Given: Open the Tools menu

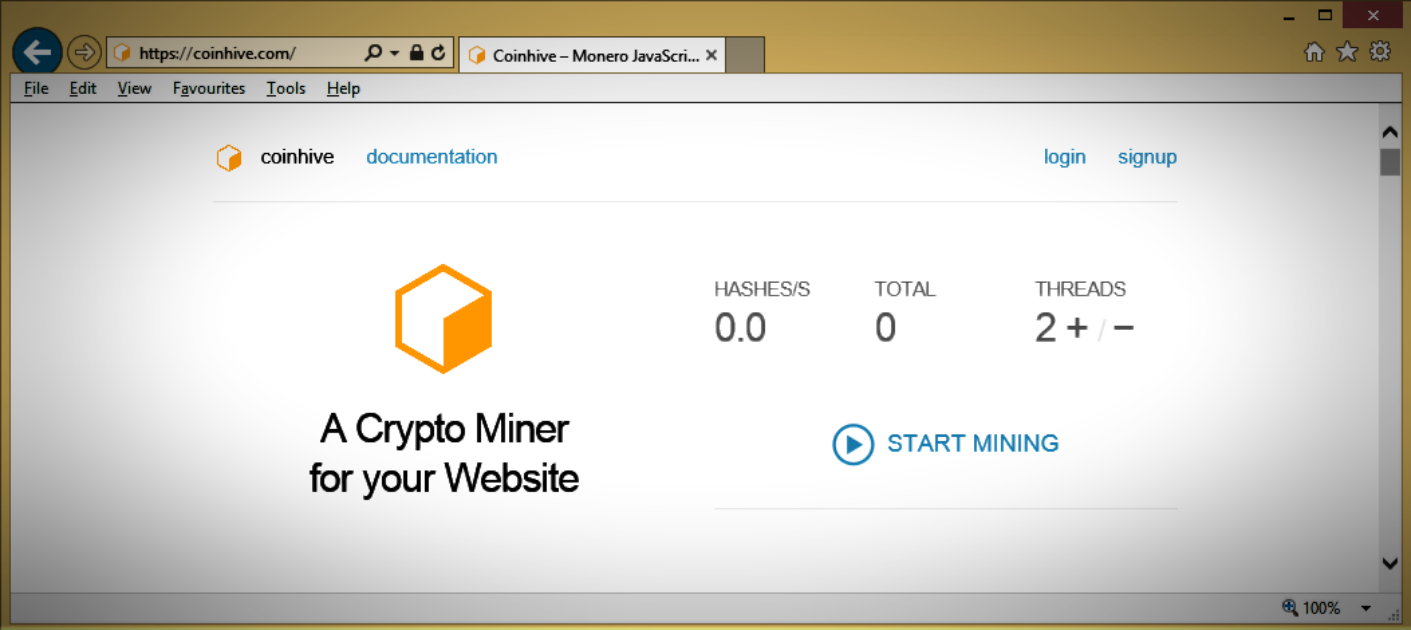Looking at the screenshot, I should (x=286, y=89).
